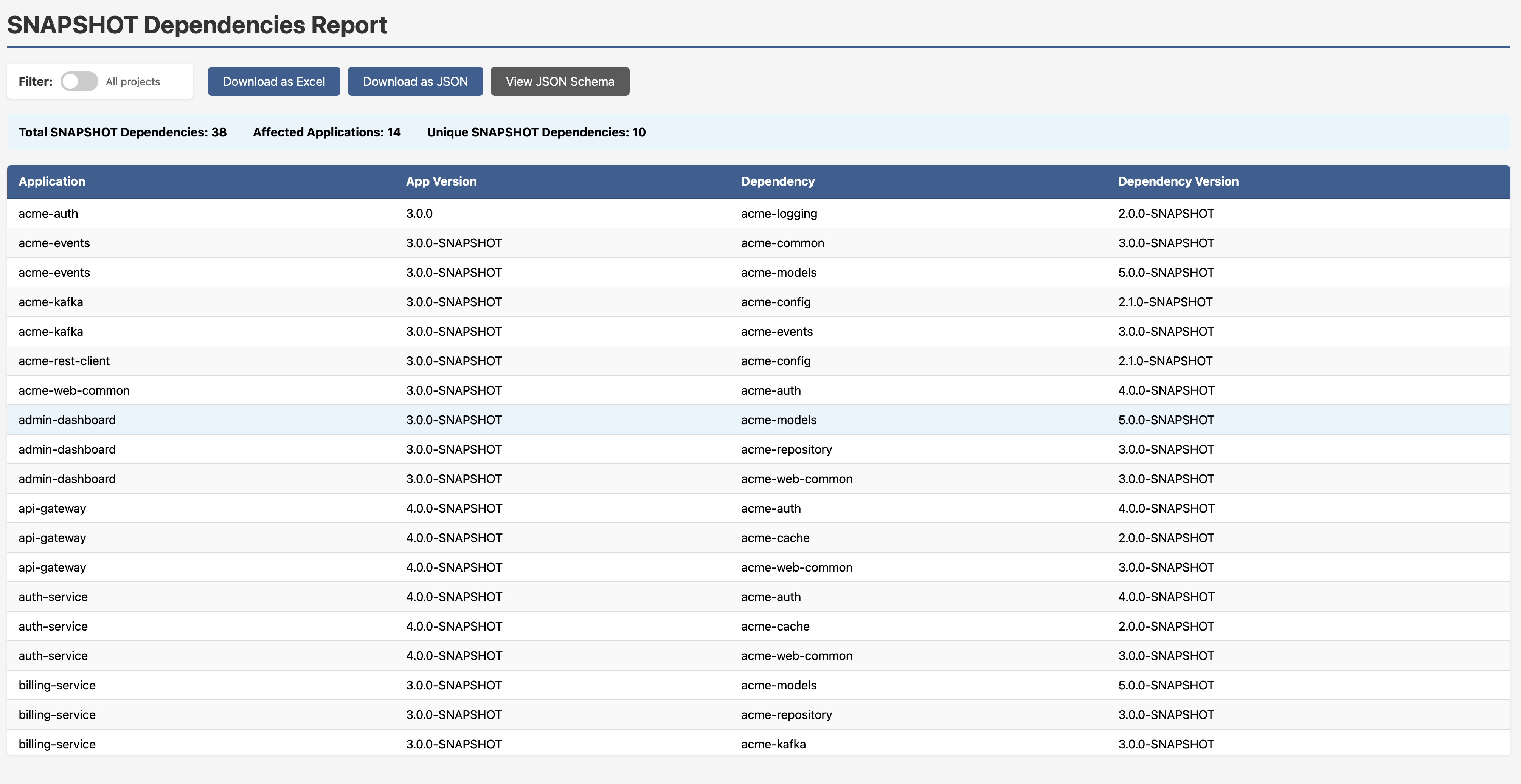
Task: Sort by the App Version column header
Action: click(441, 181)
